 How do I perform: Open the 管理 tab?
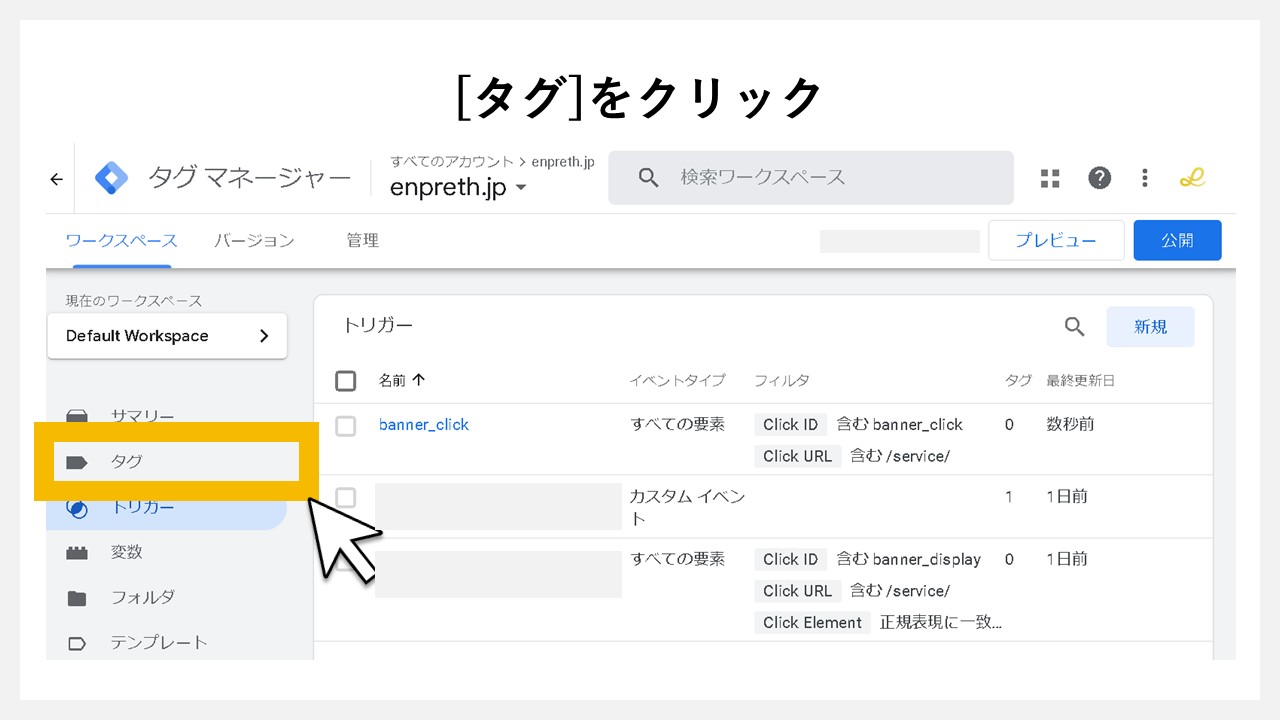pos(362,240)
